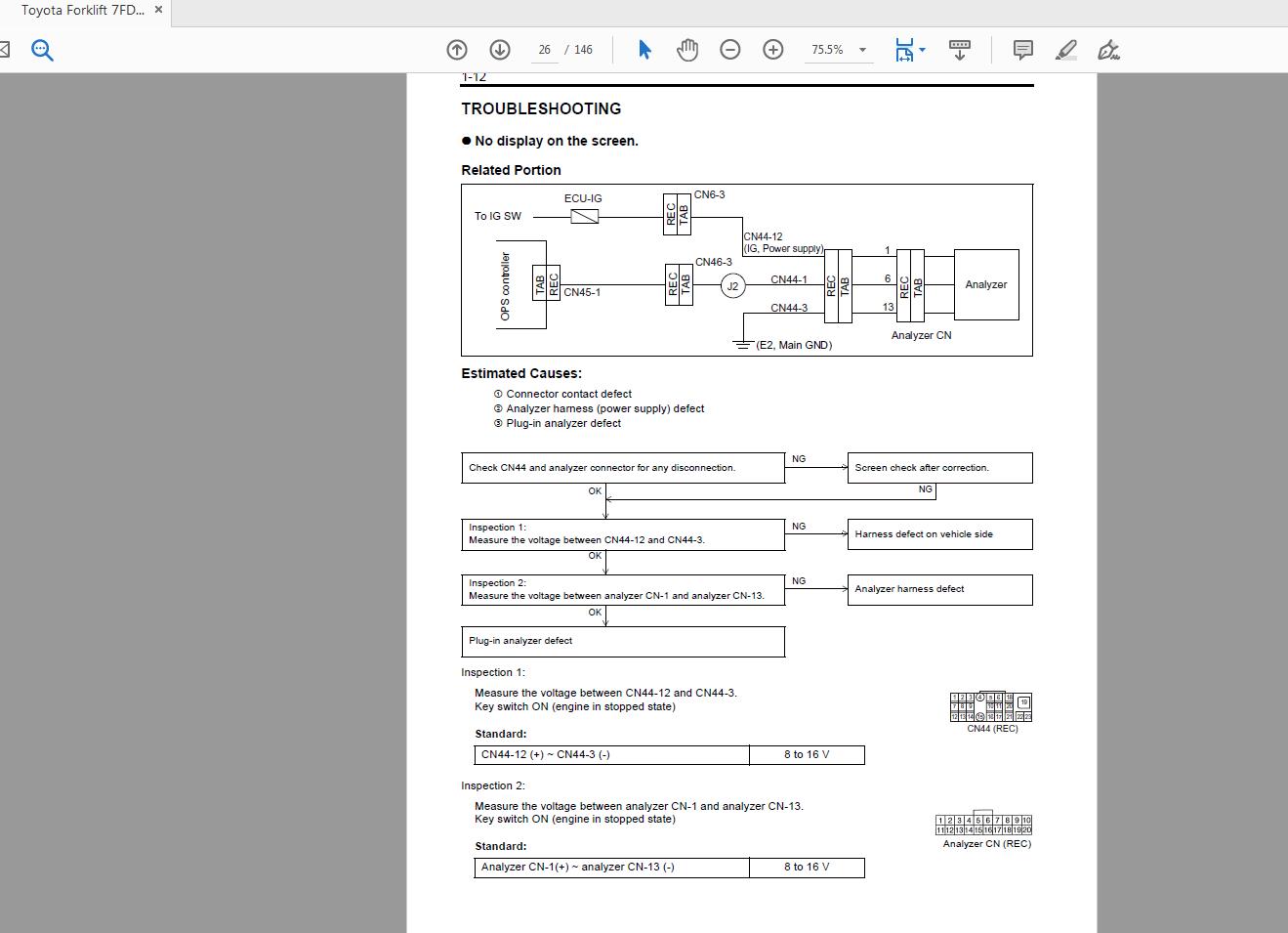Image resolution: width=1288 pixels, height=933 pixels.
Task: Click 'Analyzer CN (REC)' connector label
Action: 986,844
